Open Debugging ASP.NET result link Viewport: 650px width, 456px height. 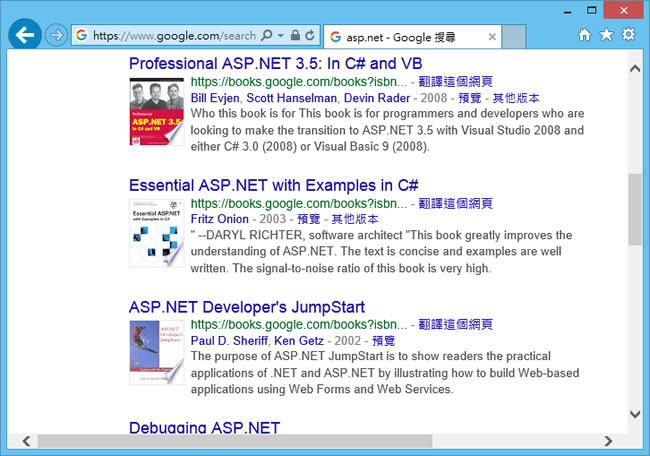coord(205,427)
